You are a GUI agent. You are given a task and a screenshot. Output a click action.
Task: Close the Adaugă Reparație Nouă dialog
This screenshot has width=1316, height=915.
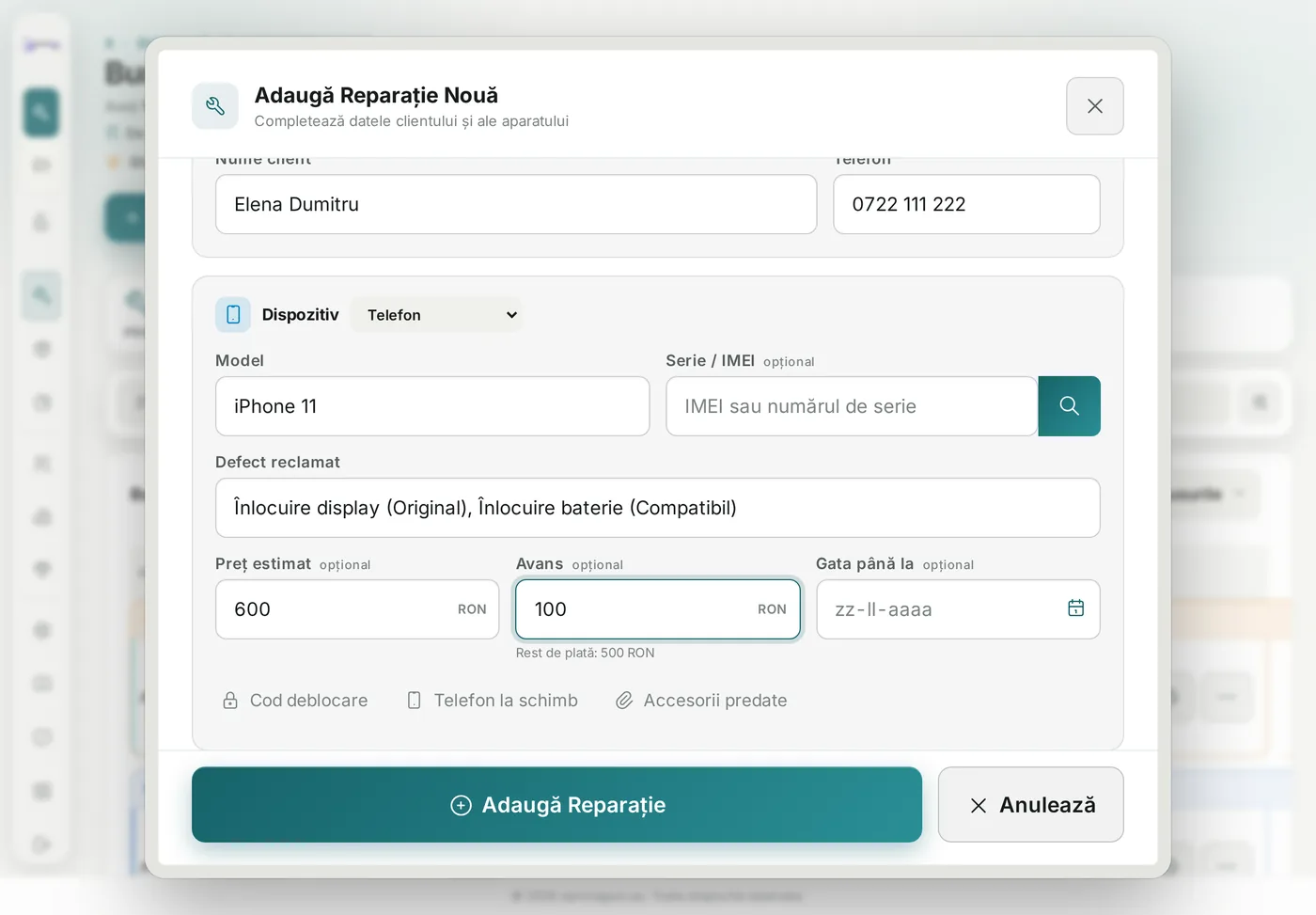pos(1094,106)
